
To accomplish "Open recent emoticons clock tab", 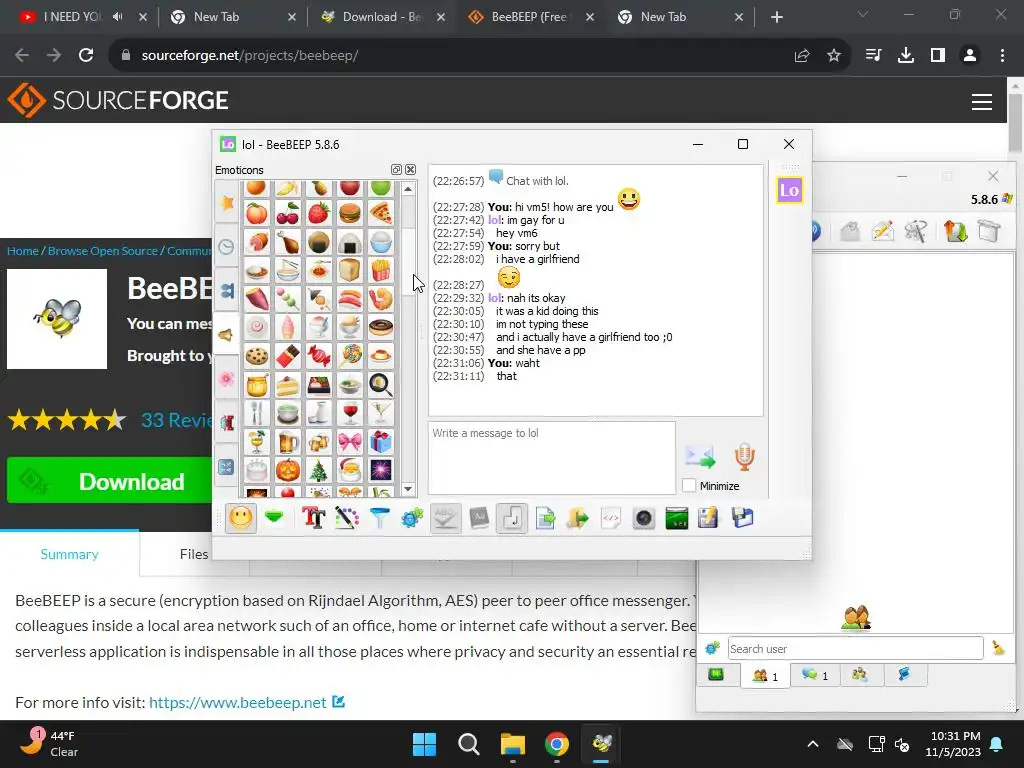I will (x=227, y=247).
